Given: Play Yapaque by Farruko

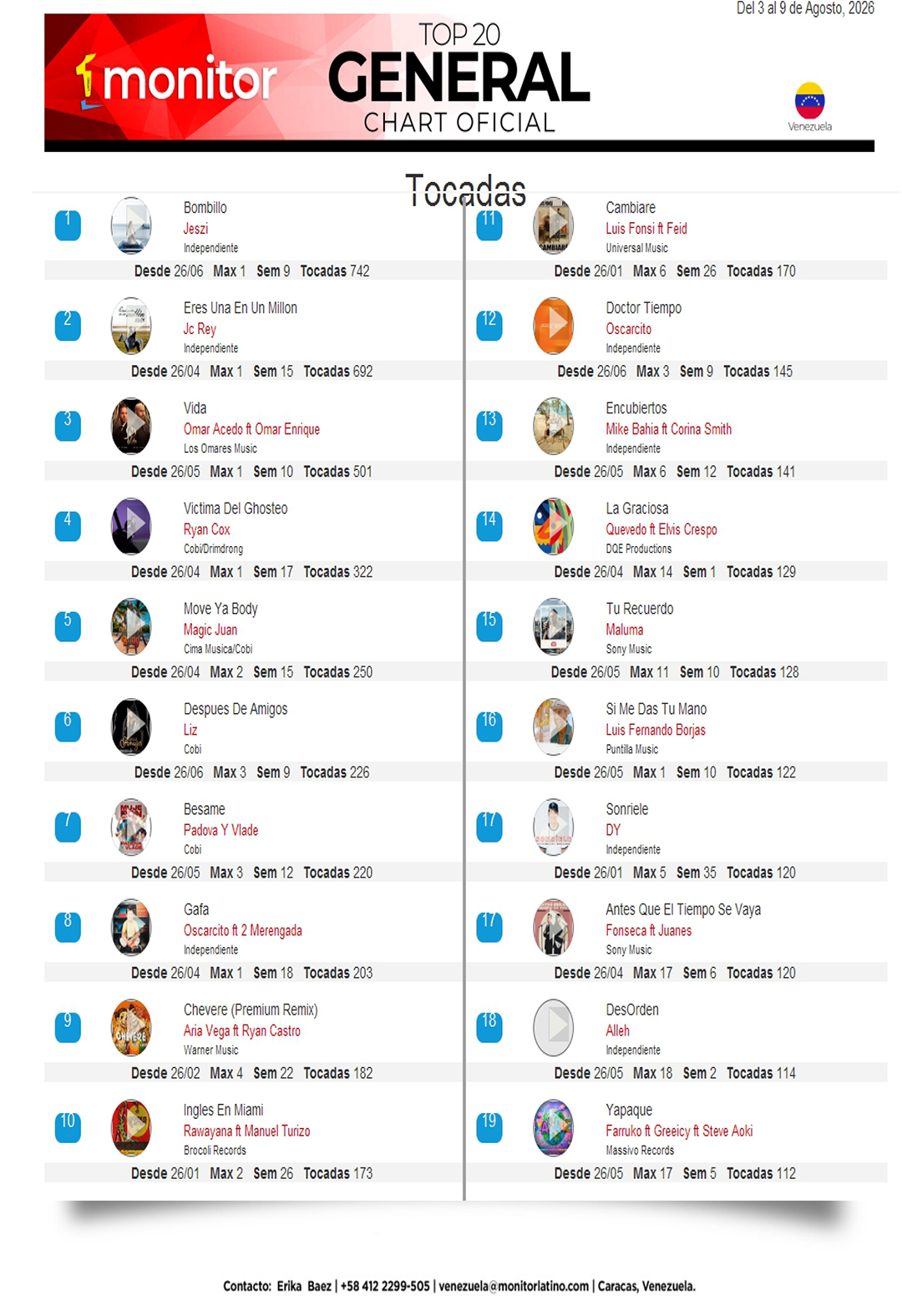Looking at the screenshot, I should [x=554, y=1127].
